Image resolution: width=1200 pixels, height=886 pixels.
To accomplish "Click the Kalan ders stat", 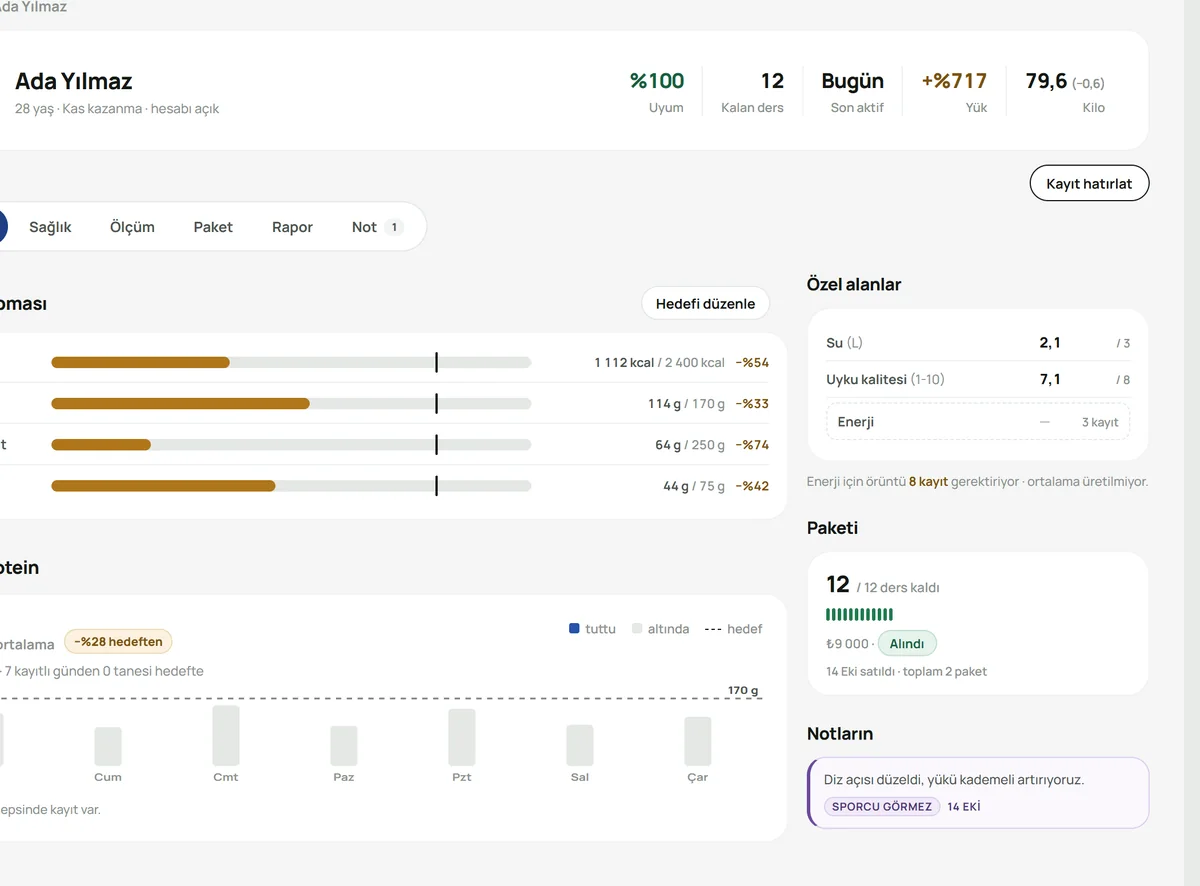I will 752,91.
